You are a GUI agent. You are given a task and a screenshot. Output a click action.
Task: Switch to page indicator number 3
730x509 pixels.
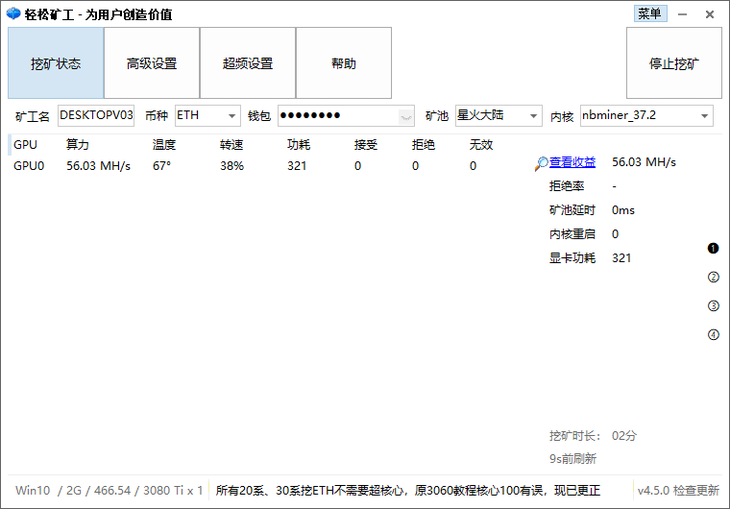(x=713, y=306)
